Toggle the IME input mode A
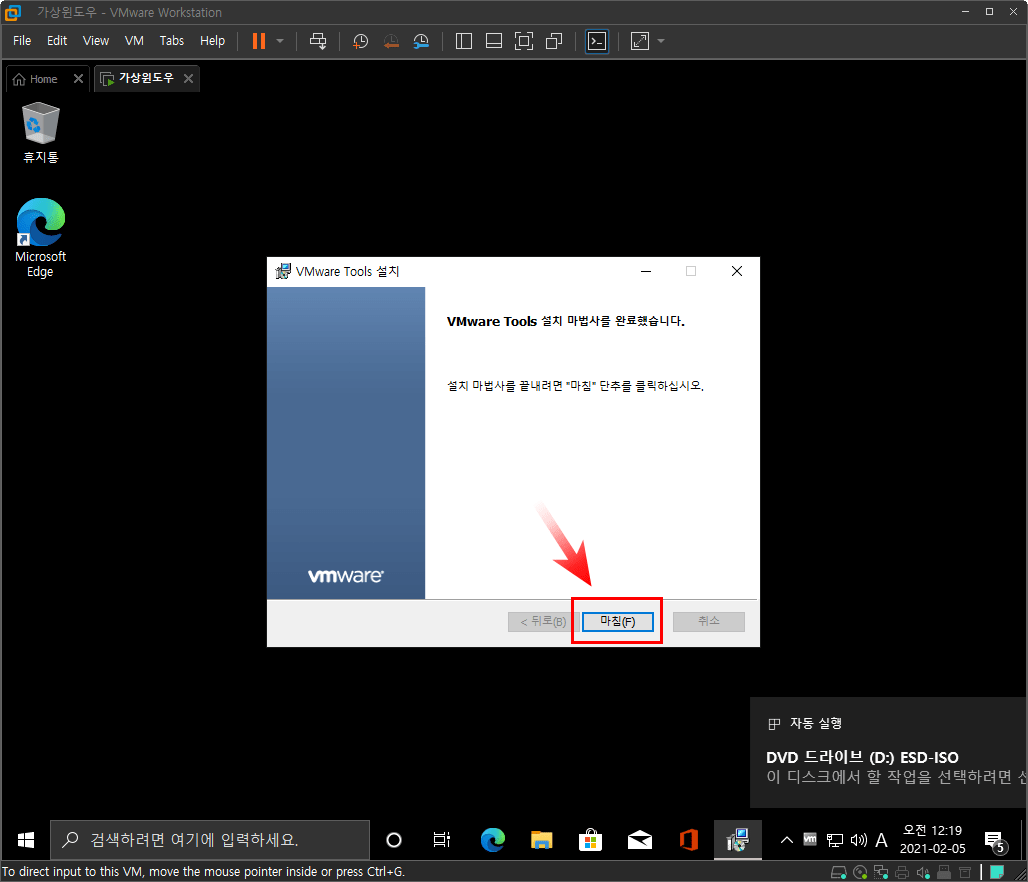1028x882 pixels. pyautogui.click(x=881, y=839)
